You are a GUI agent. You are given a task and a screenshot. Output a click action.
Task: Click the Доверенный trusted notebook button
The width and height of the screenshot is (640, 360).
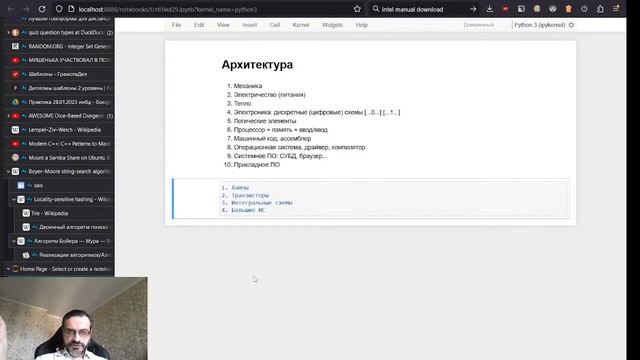click(479, 25)
